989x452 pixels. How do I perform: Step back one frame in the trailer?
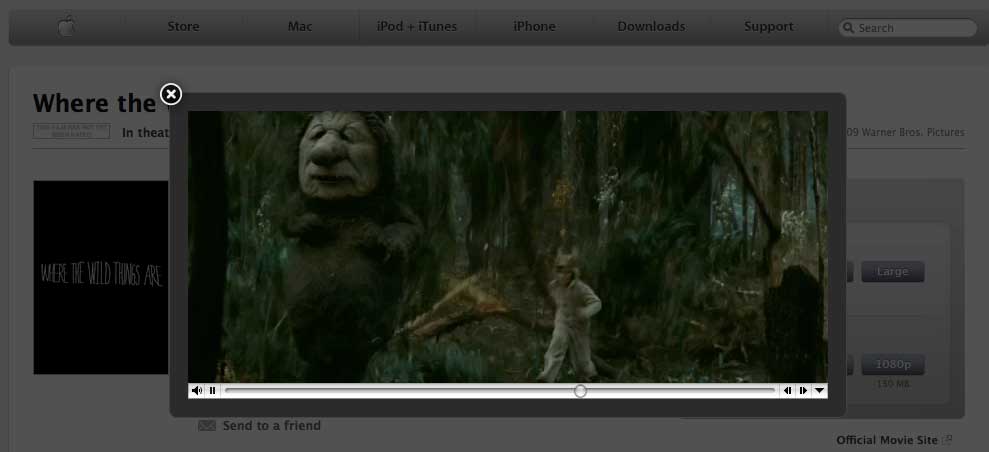788,391
